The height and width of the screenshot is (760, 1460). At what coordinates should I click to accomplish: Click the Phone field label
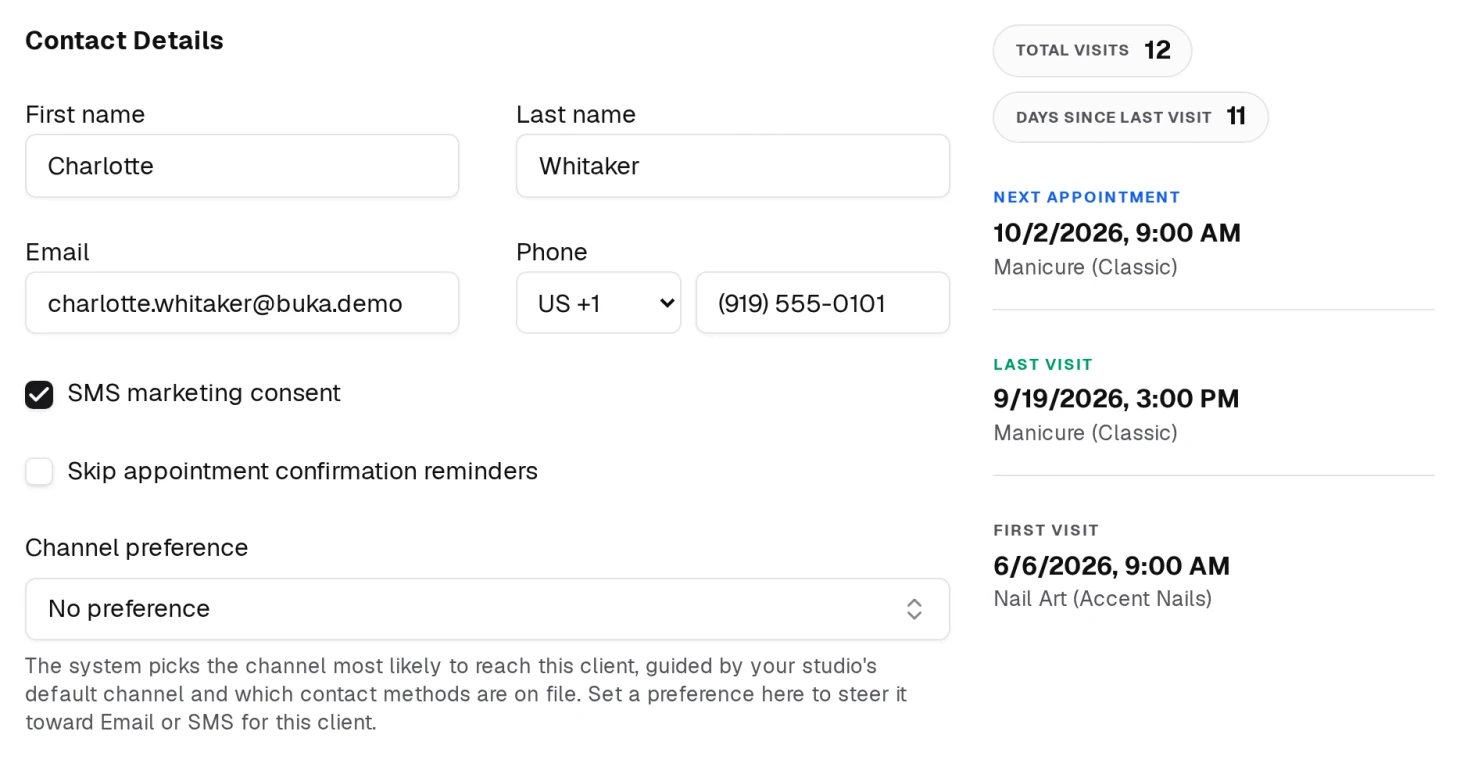click(x=551, y=252)
